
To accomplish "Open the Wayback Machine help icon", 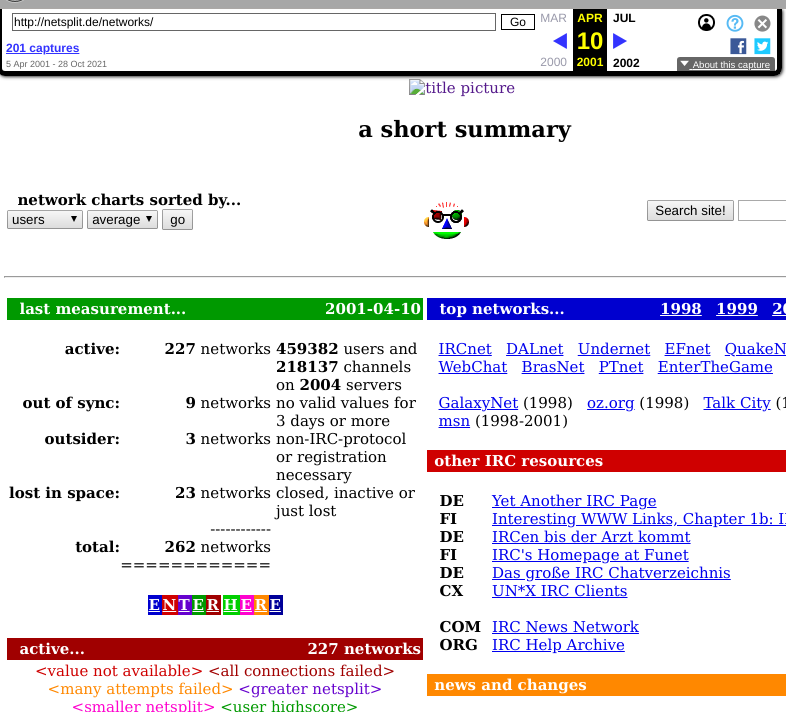I will coord(735,23).
